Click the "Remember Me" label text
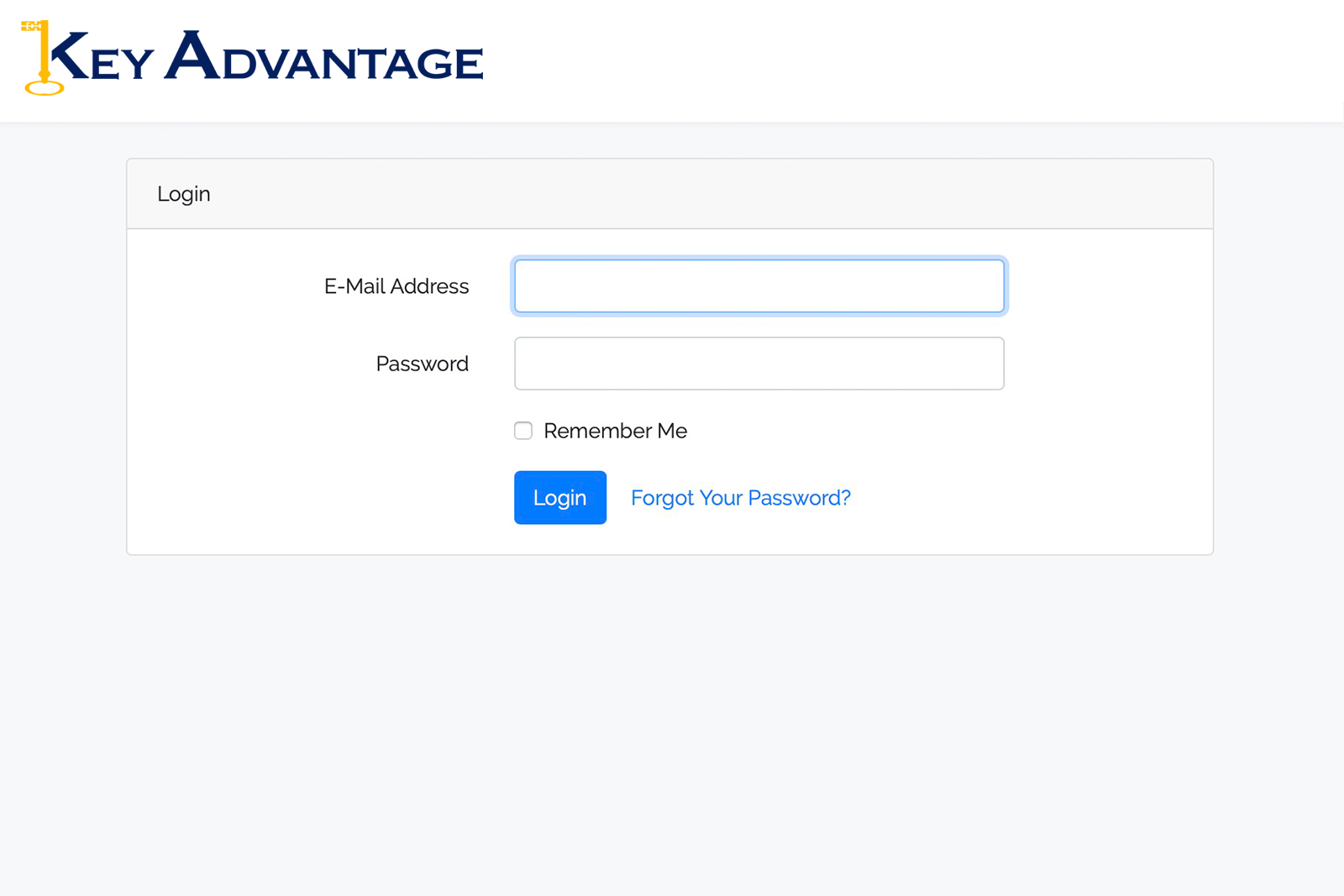1344x896 pixels. 615,431
